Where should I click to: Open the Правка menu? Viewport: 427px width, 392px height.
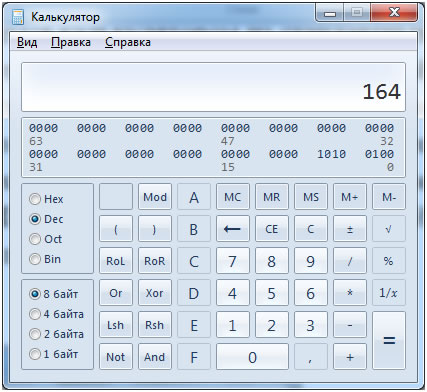point(71,42)
